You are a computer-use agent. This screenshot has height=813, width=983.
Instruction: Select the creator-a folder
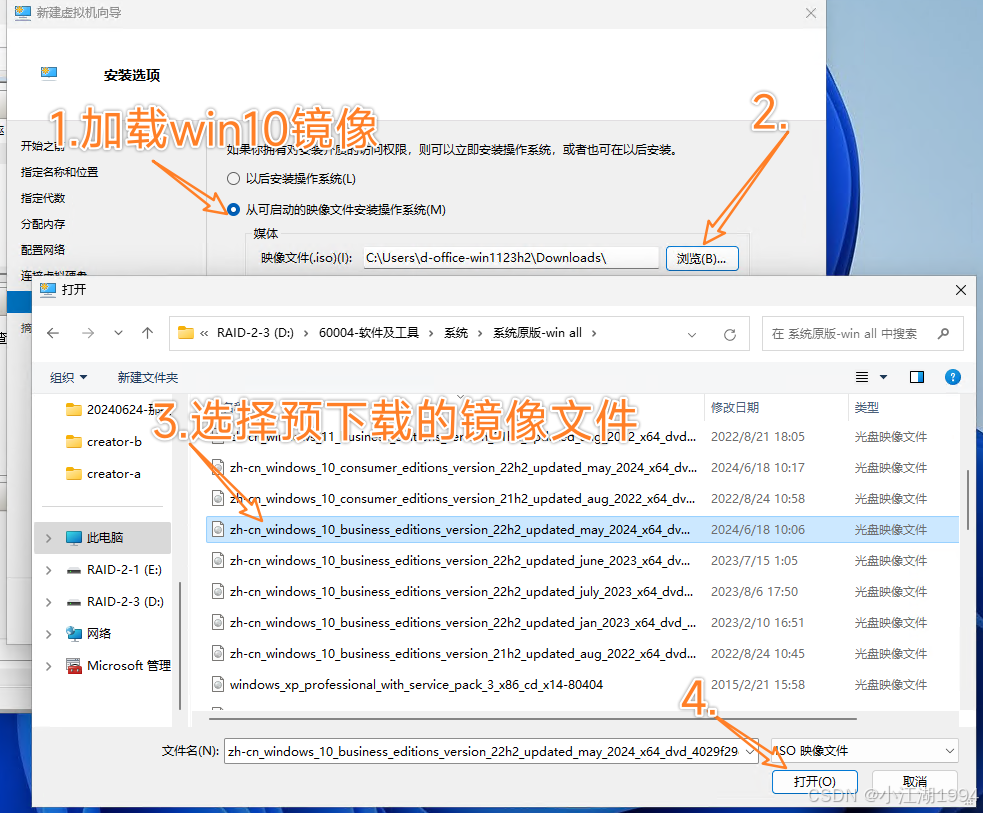coord(103,474)
